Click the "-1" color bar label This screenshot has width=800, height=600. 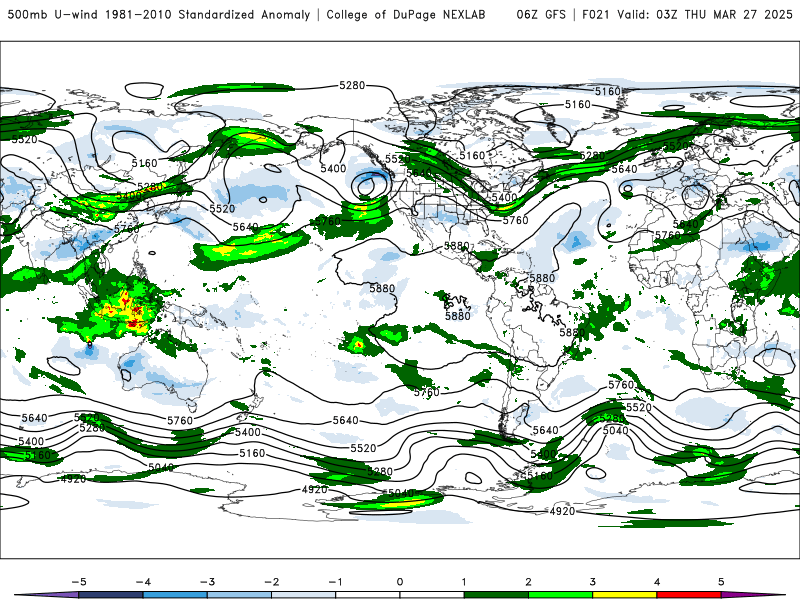point(335,582)
